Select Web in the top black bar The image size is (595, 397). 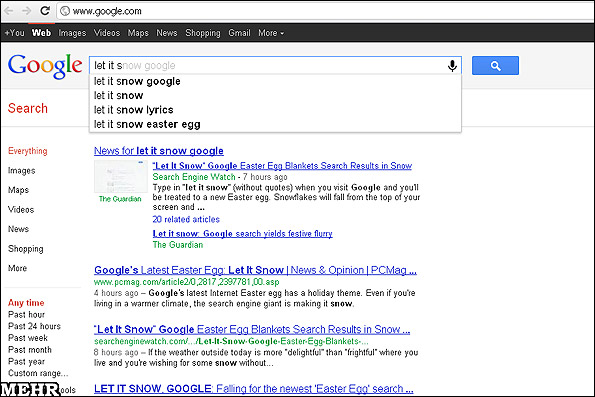[41, 33]
